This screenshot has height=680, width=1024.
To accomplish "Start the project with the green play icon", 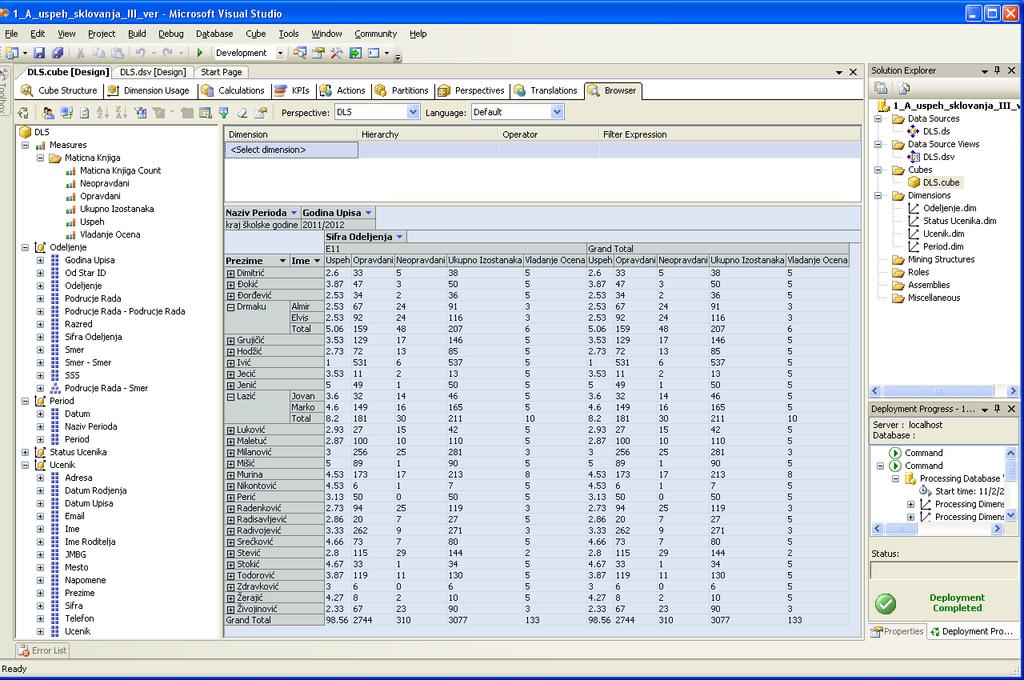I will tap(200, 53).
